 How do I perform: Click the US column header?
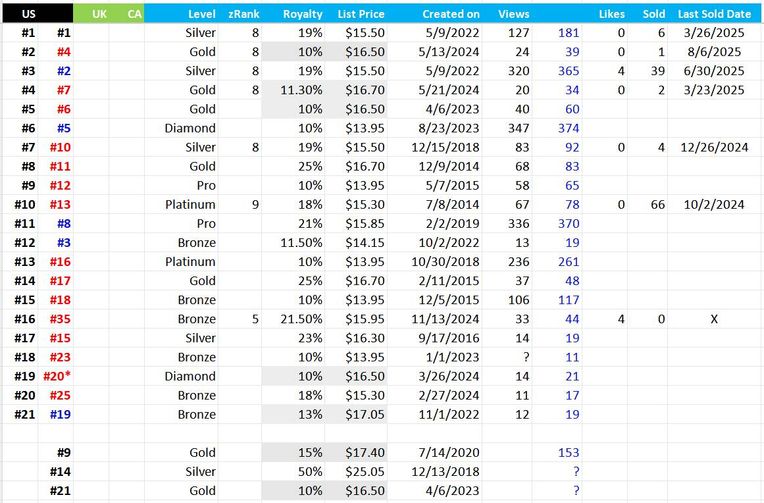pyautogui.click(x=29, y=14)
